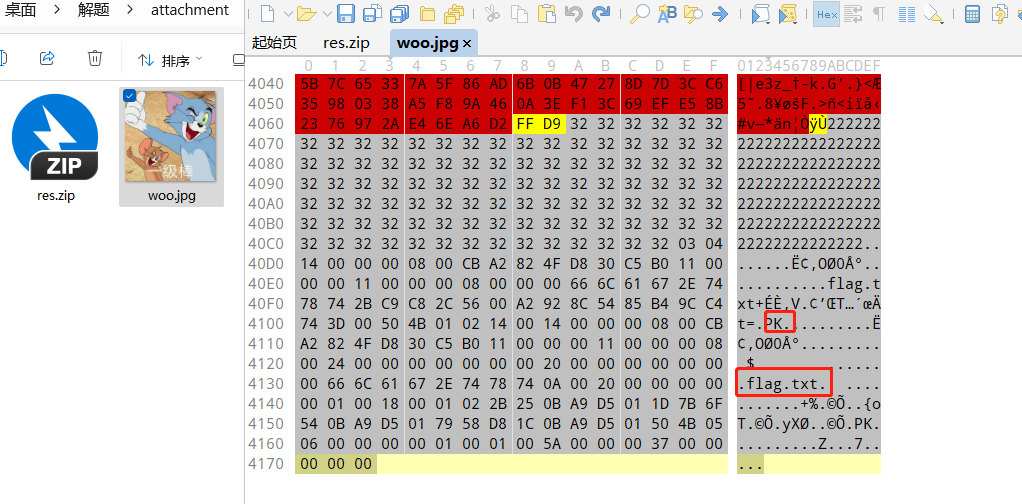Click the stacked folders toolbar icon
1022x504 pixels.
click(453, 14)
